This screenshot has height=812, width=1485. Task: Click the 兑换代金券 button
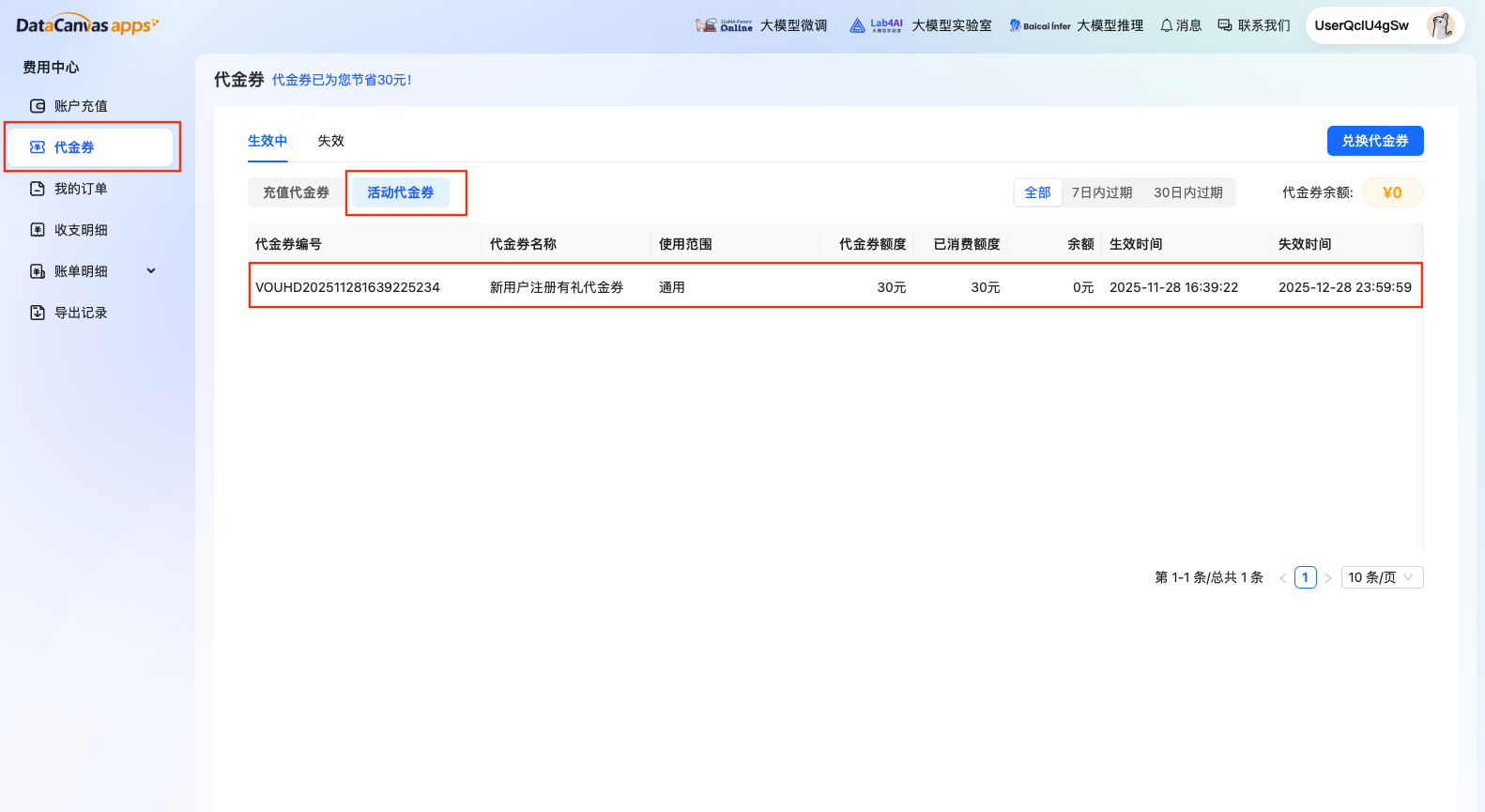tap(1374, 141)
